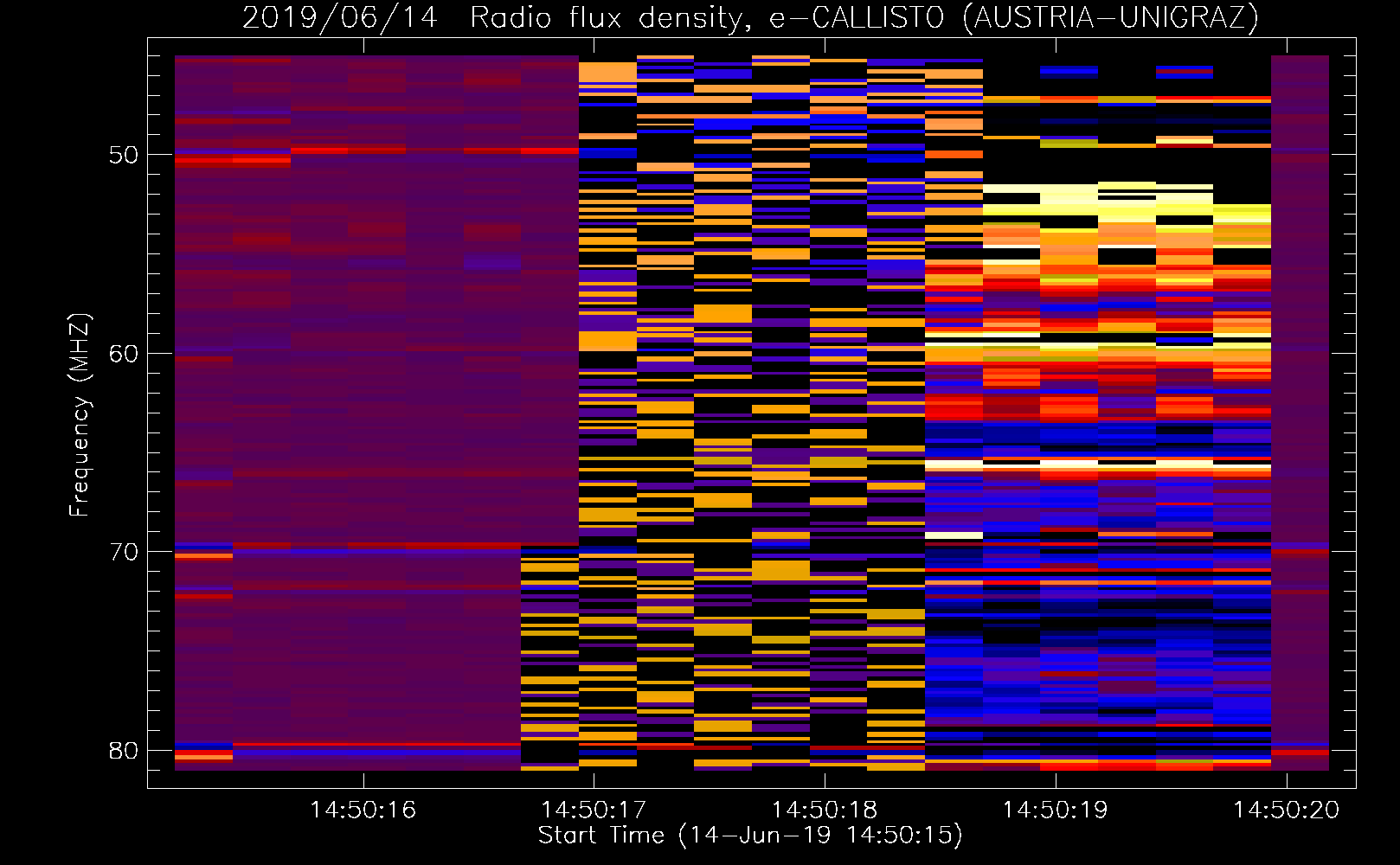Select the 80 frequency tick label
Viewport: 1400px width, 865px height.
pos(124,750)
